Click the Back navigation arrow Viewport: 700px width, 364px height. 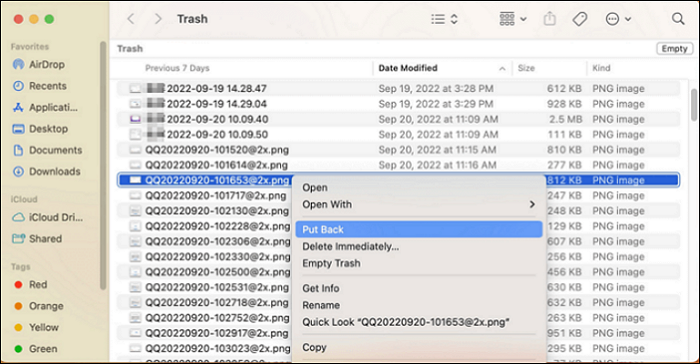(x=131, y=19)
